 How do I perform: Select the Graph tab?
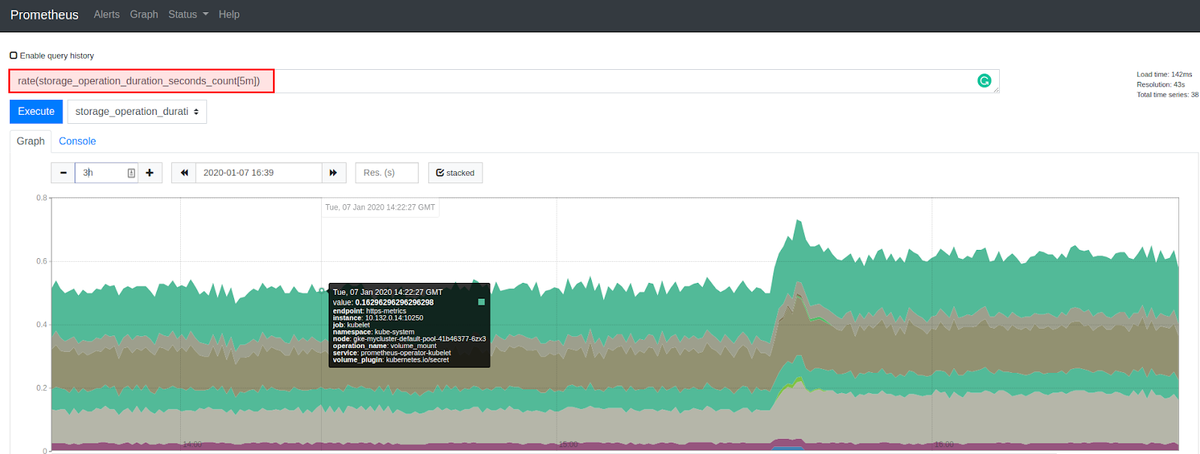pos(31,141)
